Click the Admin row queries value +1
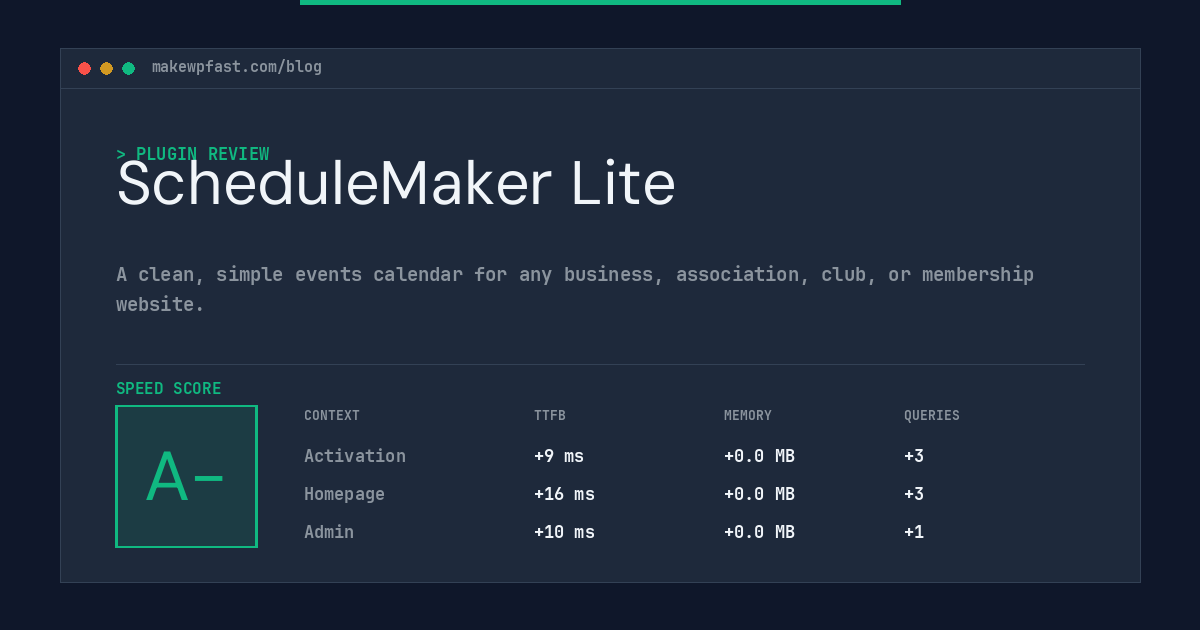Viewport: 1200px width, 630px height. [914, 532]
